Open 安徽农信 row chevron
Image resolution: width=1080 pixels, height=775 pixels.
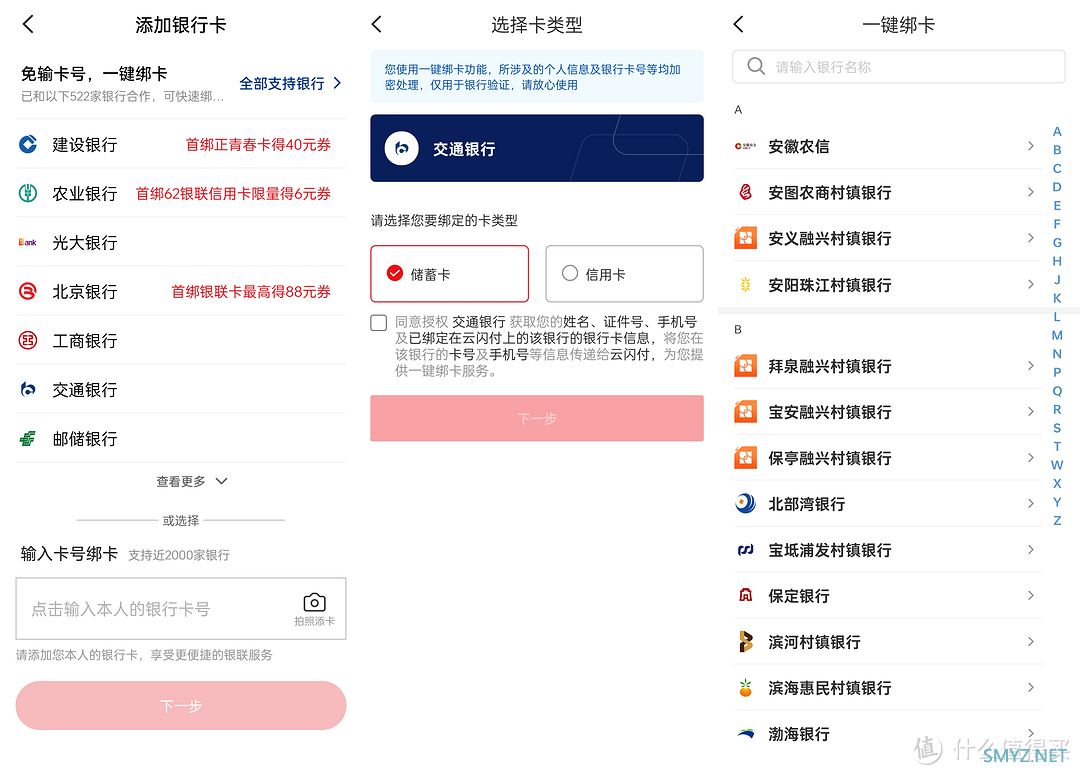pyautogui.click(x=1030, y=146)
